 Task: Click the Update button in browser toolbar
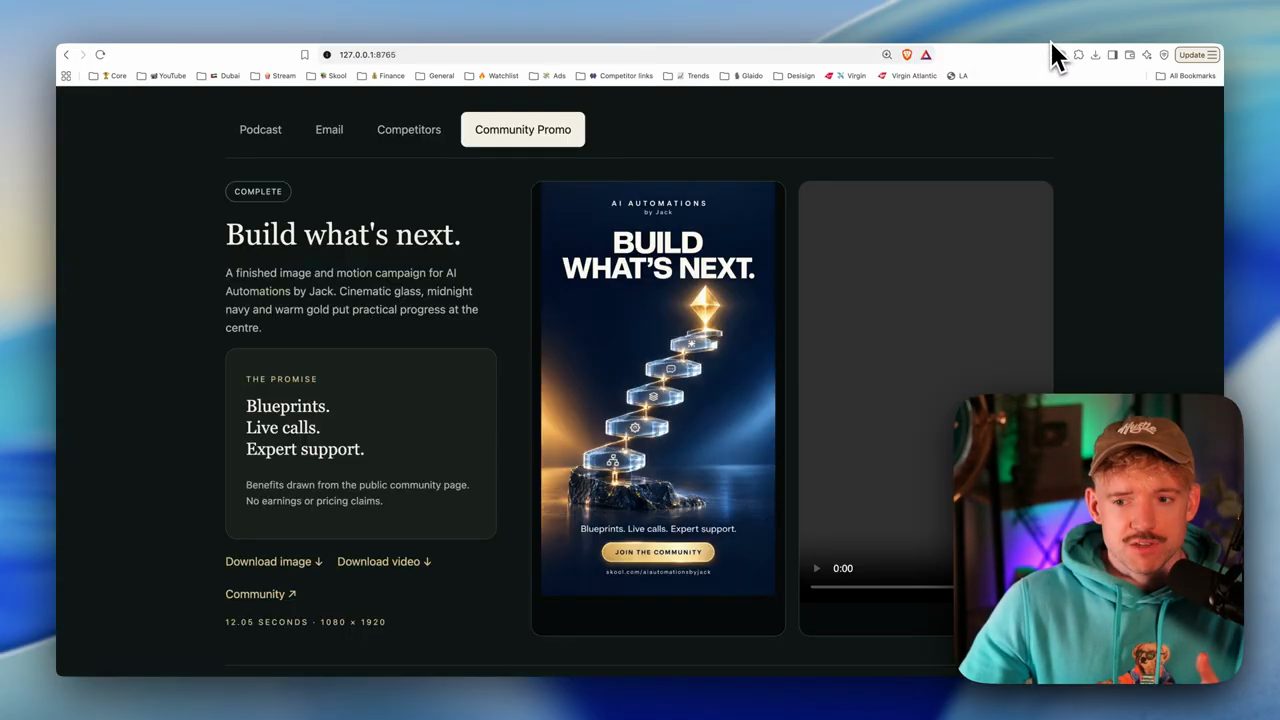(1197, 55)
